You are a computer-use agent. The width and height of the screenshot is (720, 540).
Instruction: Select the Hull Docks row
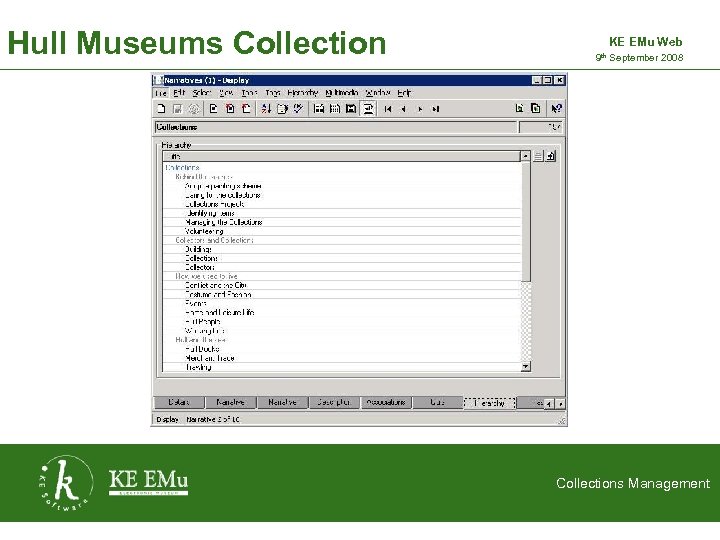342,349
